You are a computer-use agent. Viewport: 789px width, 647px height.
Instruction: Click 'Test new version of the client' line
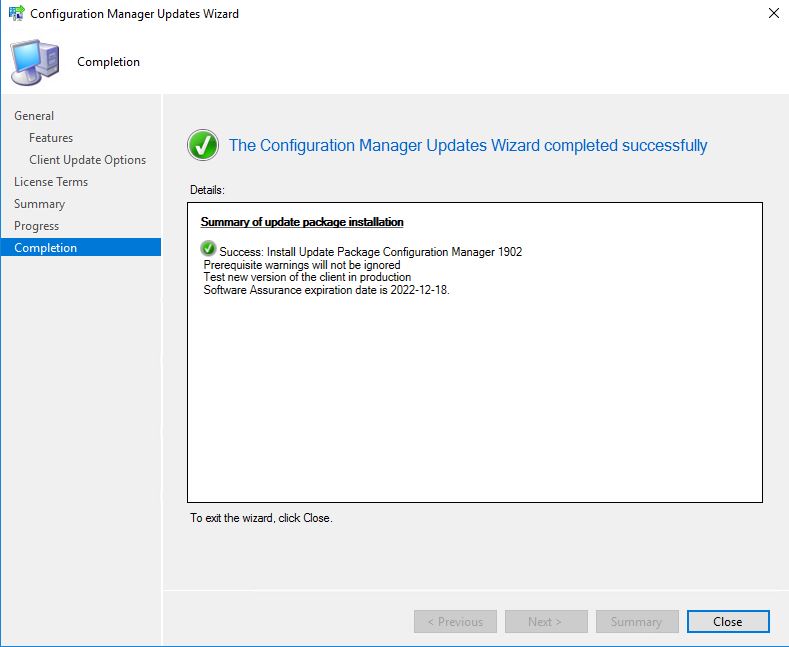[x=307, y=277]
